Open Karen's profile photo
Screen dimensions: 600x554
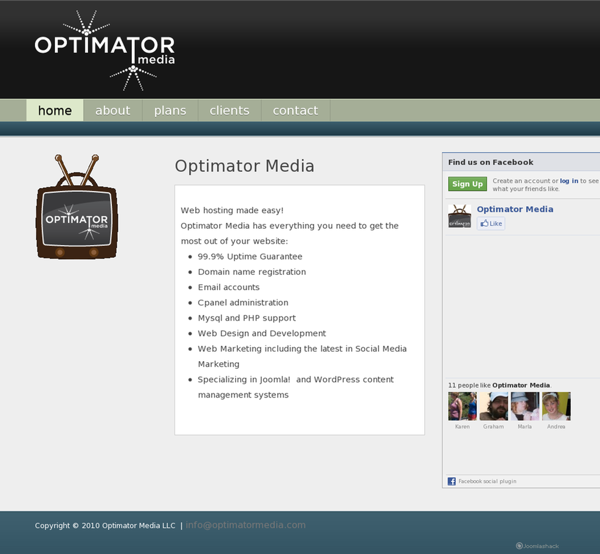pyautogui.click(x=462, y=406)
